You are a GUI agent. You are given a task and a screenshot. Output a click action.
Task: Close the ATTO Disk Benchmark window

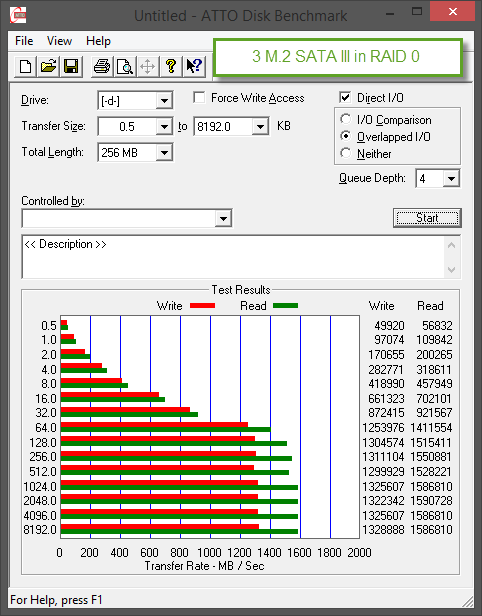coord(453,12)
